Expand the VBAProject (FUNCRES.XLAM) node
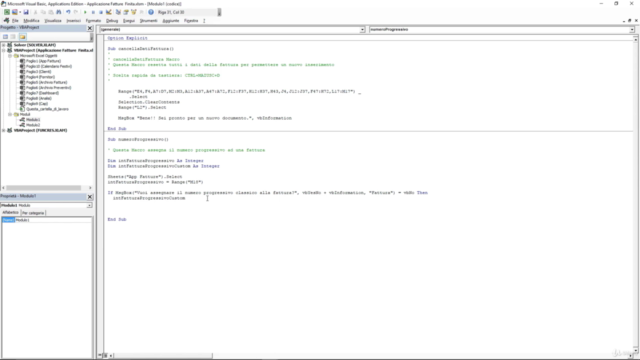640x360 pixels. point(4,130)
